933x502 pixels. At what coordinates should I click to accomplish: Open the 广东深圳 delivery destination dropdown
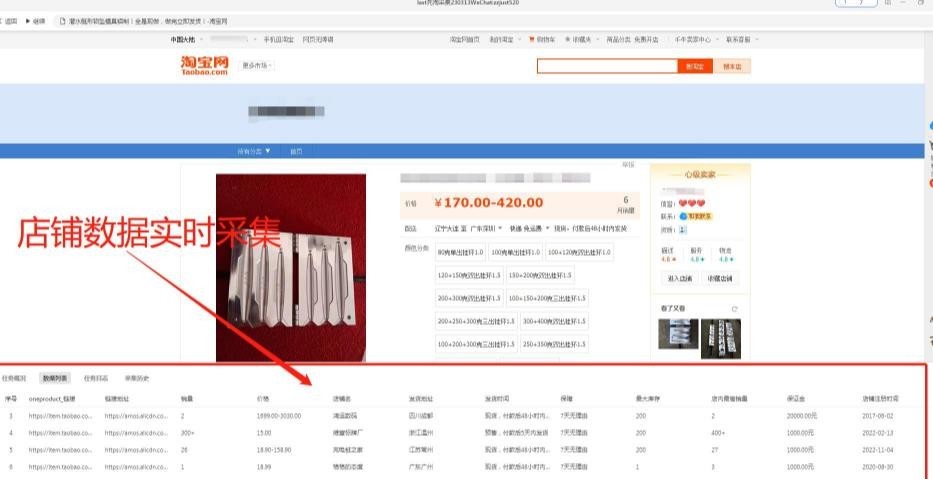pos(486,228)
